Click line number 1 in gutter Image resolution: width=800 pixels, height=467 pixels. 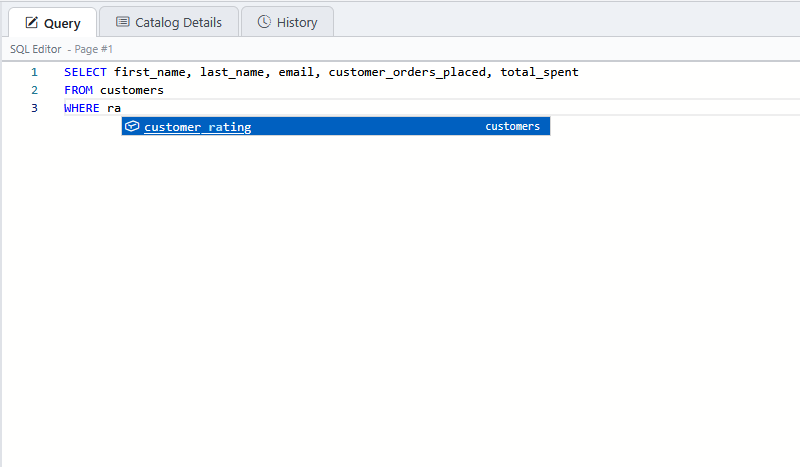click(x=34, y=72)
